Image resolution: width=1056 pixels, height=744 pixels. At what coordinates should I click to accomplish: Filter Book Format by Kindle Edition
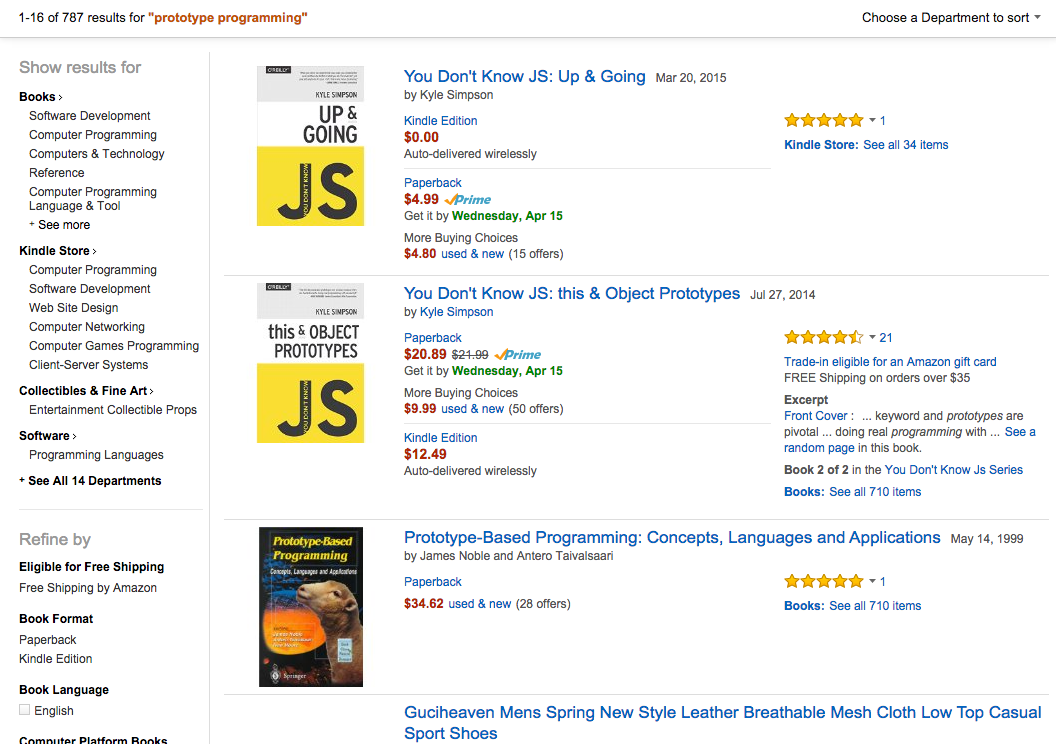(56, 658)
